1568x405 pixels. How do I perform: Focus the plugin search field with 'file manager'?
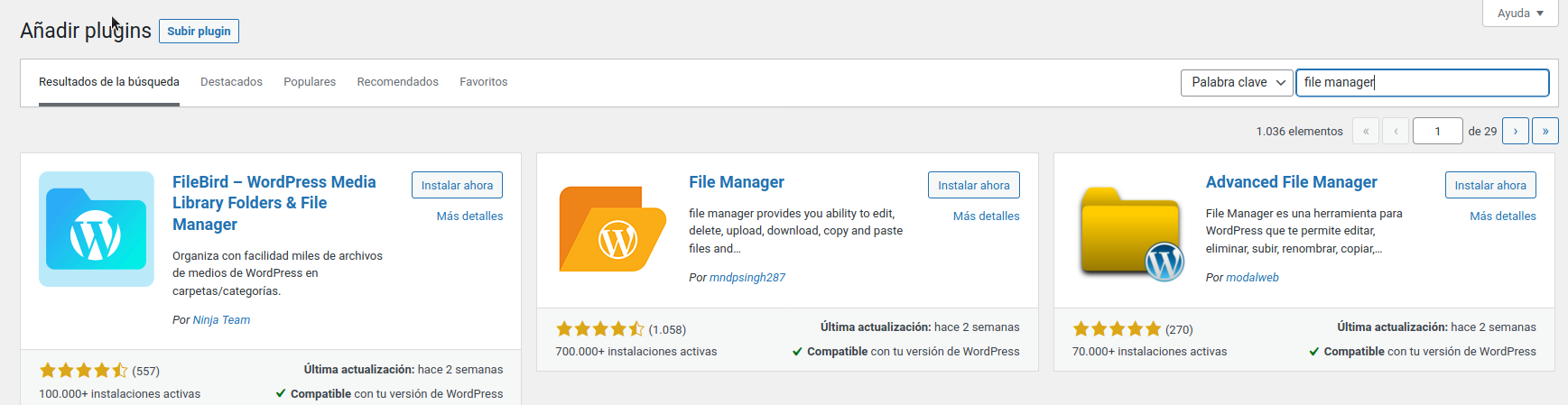point(1423,82)
